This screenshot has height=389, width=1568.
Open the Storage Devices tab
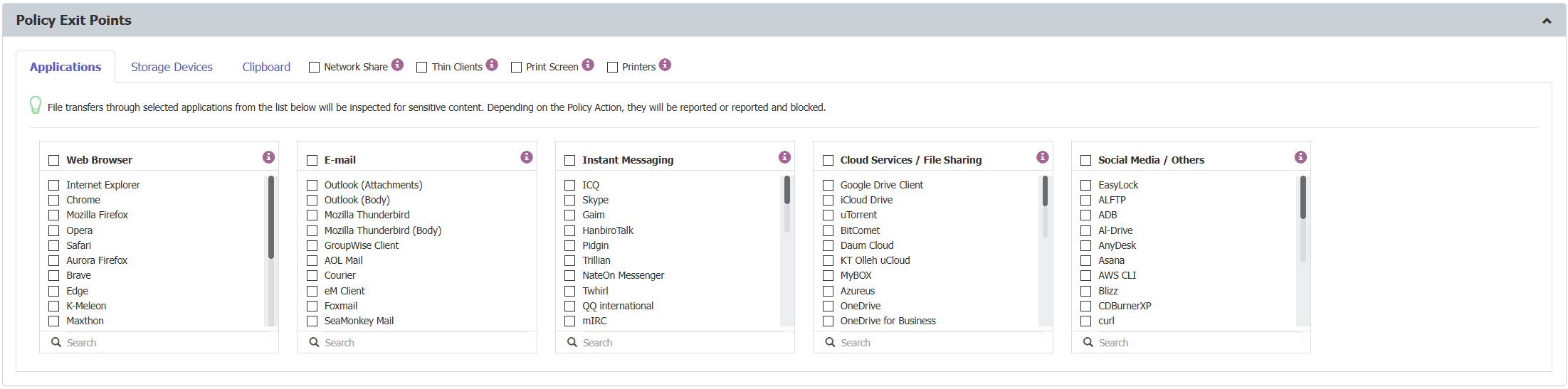(x=172, y=67)
